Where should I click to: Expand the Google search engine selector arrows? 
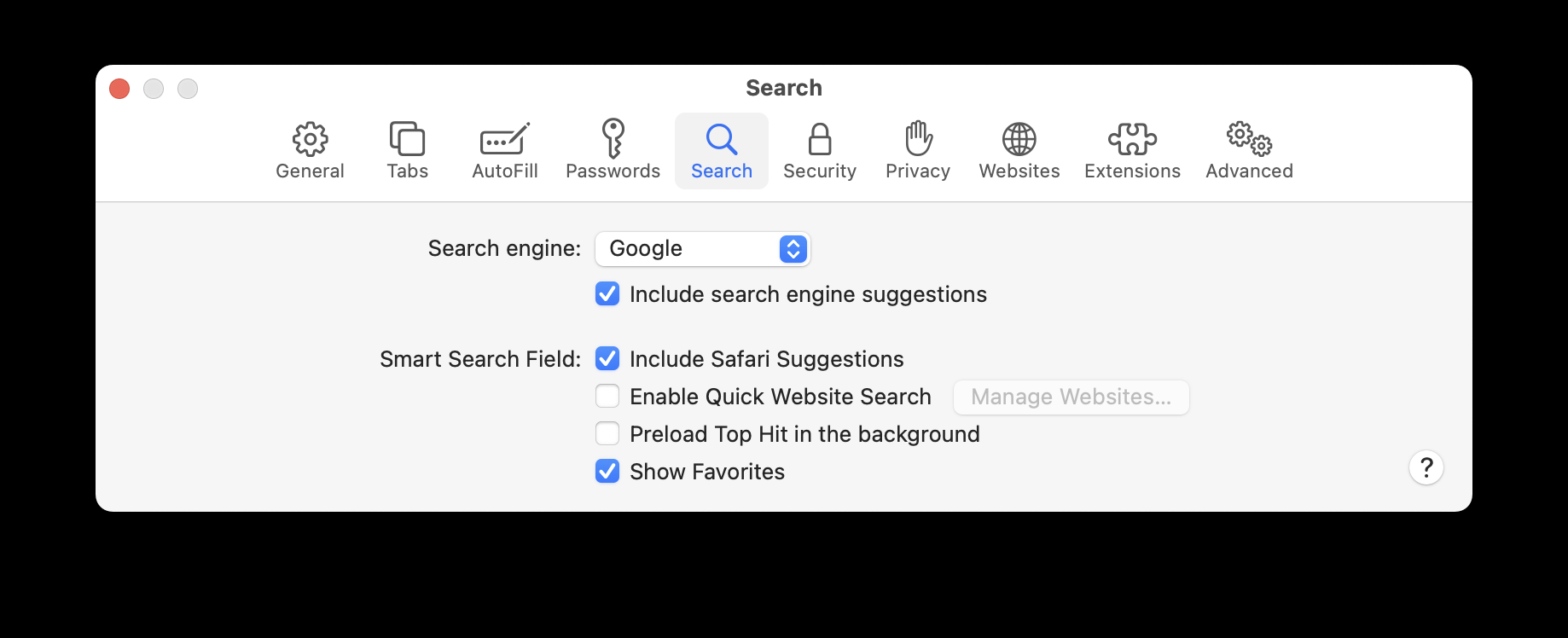793,248
